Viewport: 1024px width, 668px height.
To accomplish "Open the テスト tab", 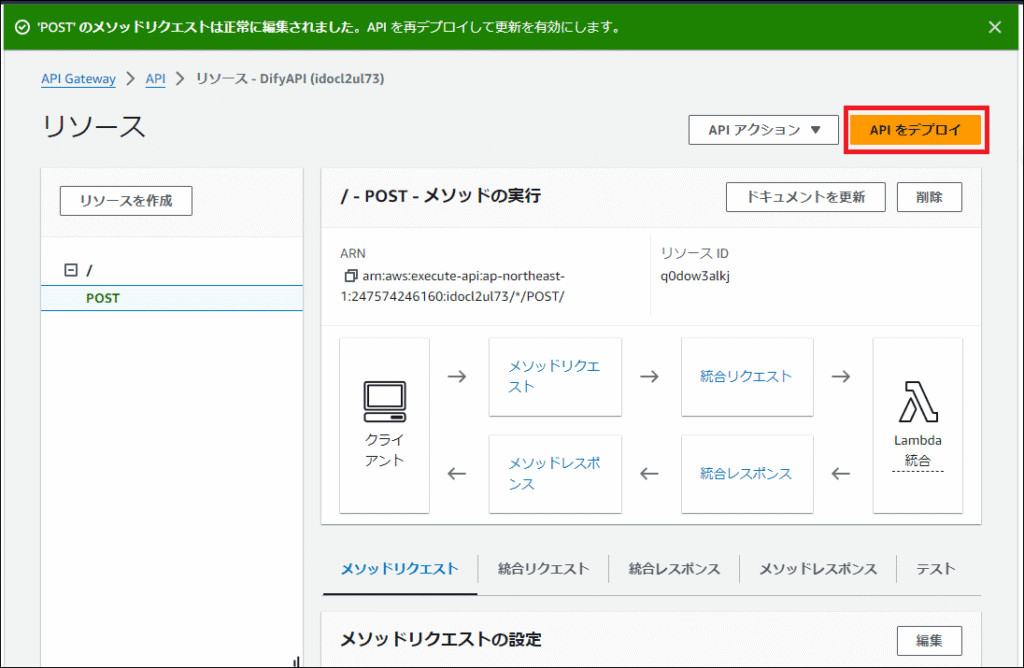I will (935, 569).
